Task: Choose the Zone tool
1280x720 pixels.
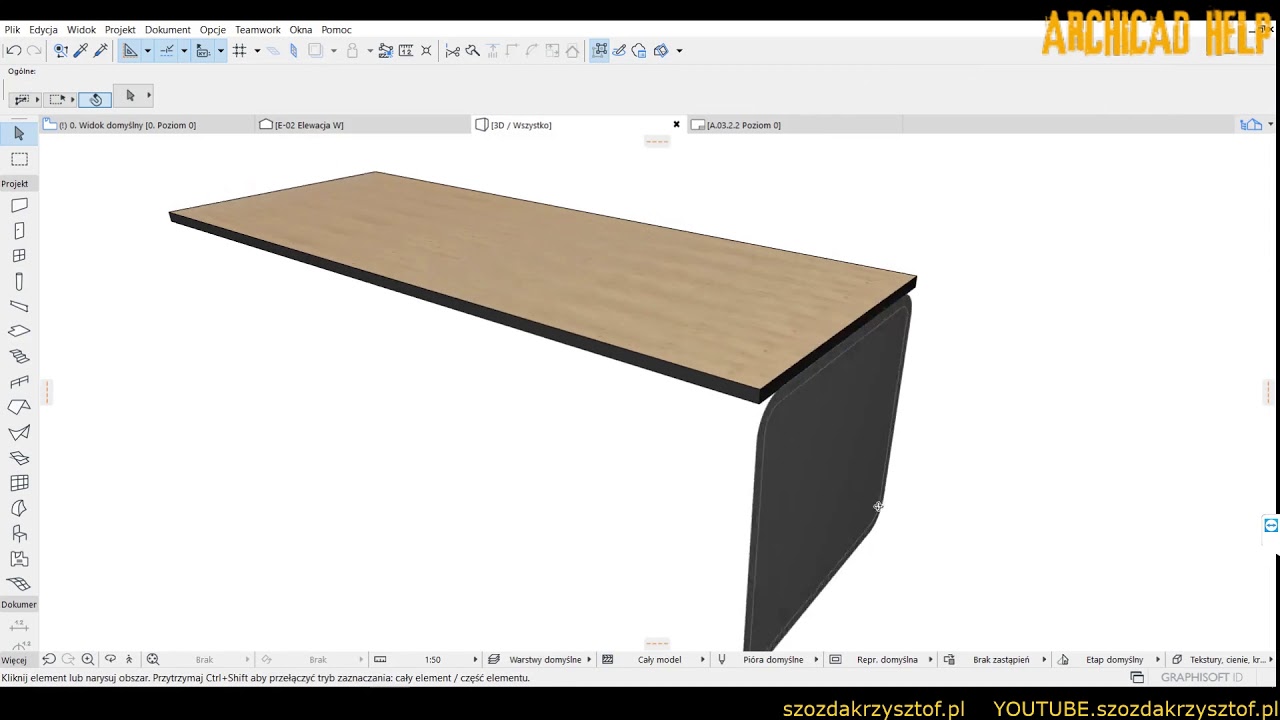Action: [19, 559]
